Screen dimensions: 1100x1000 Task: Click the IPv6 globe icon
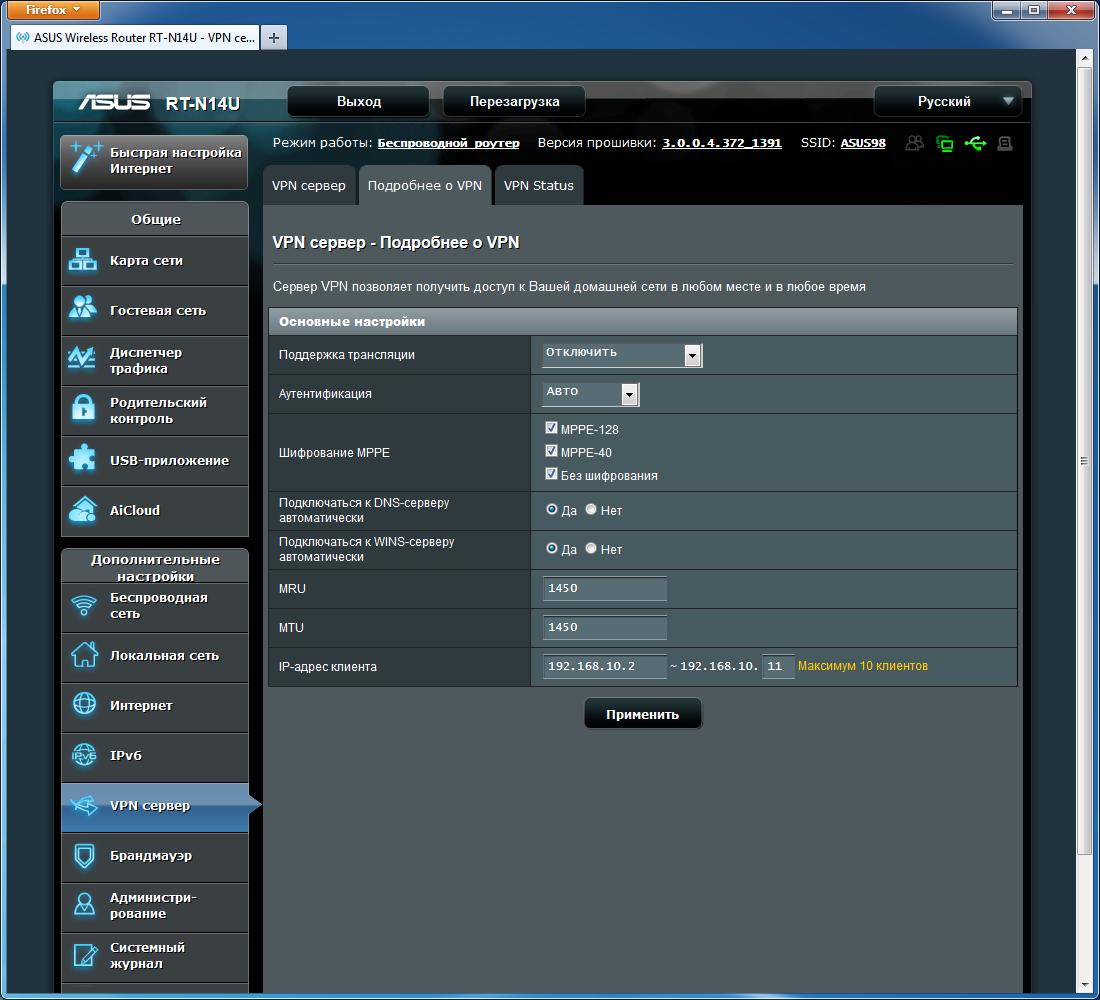pos(84,756)
